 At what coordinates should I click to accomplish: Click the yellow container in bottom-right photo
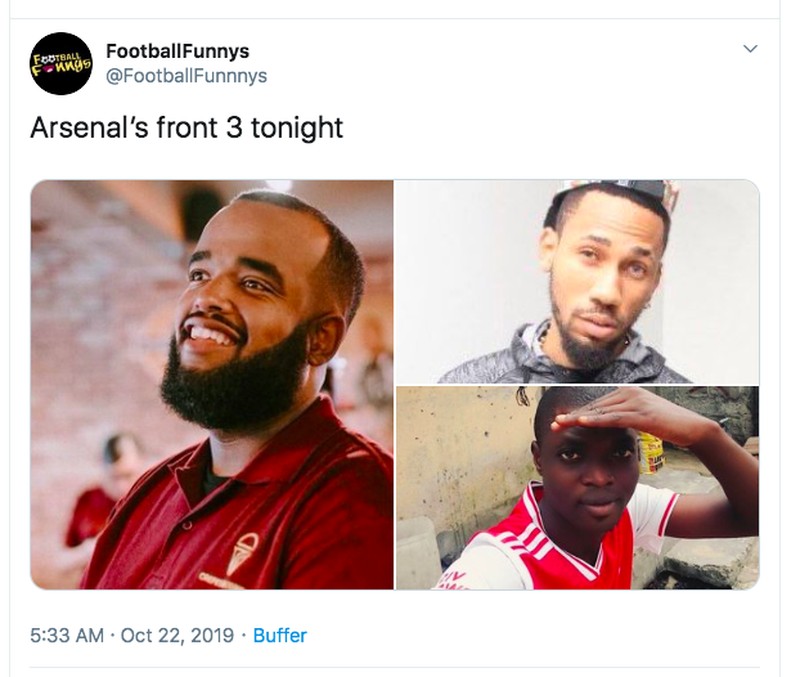click(x=651, y=453)
